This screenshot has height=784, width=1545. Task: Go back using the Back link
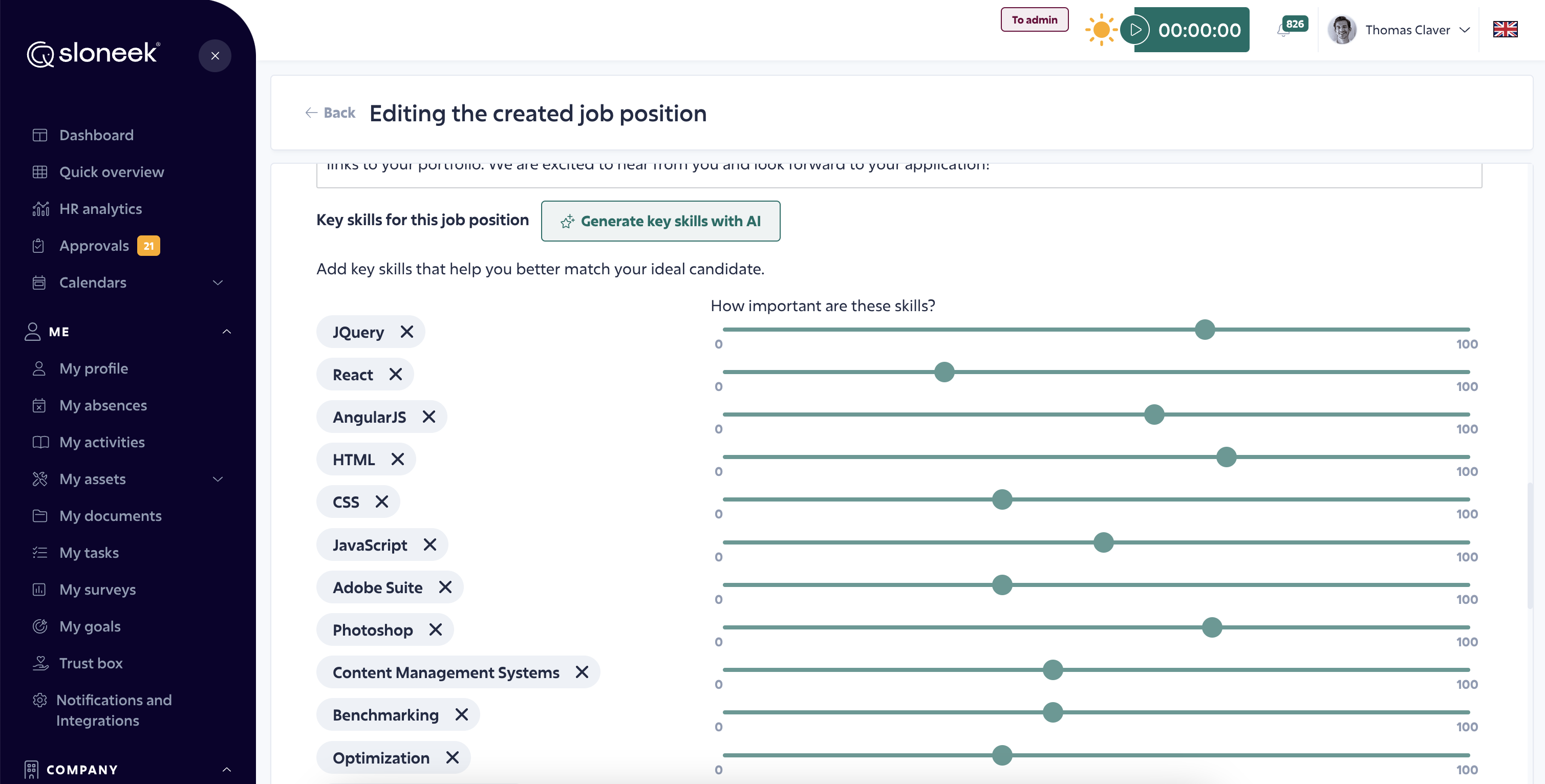[331, 113]
